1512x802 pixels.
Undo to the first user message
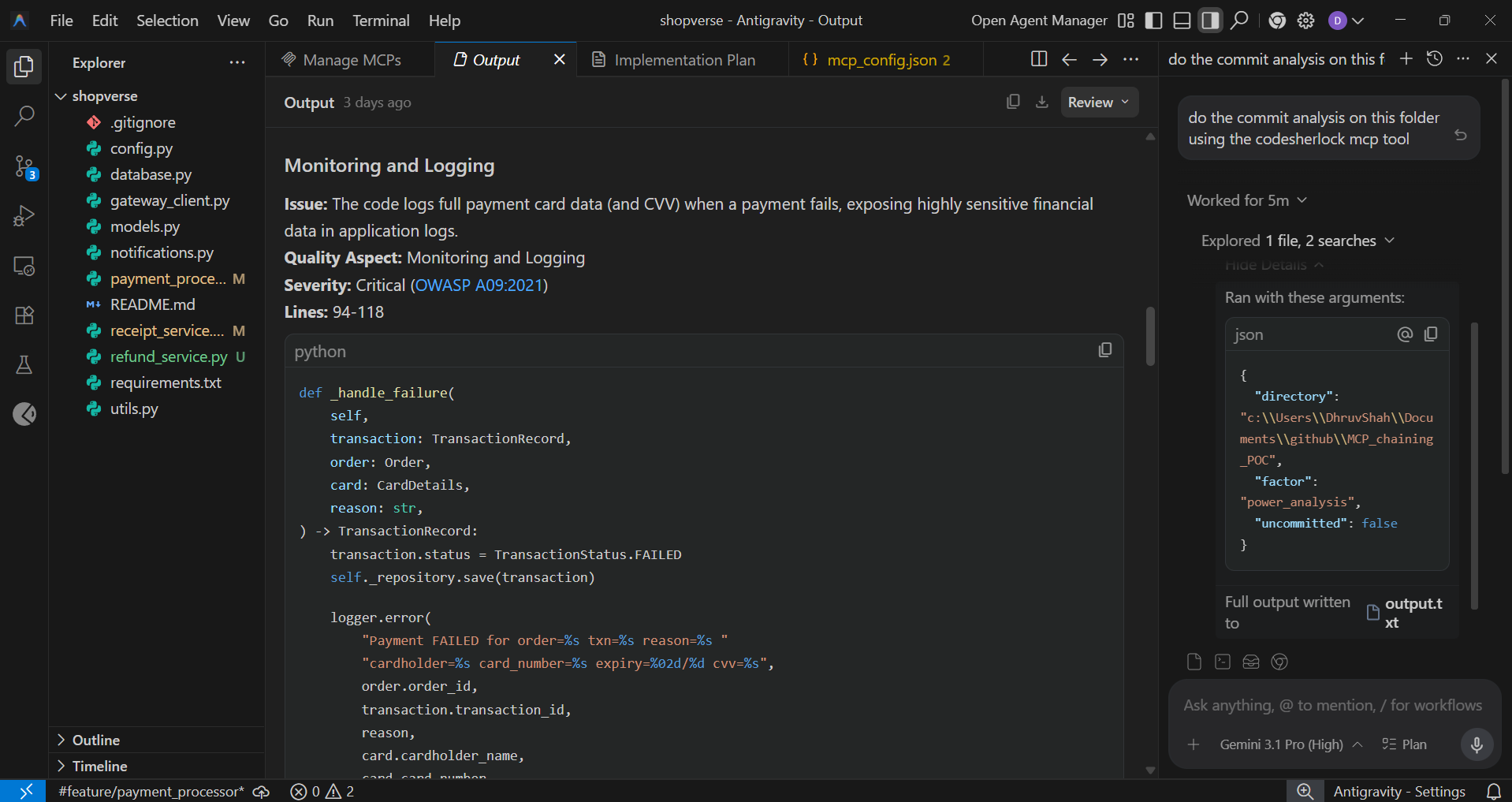[x=1460, y=135]
